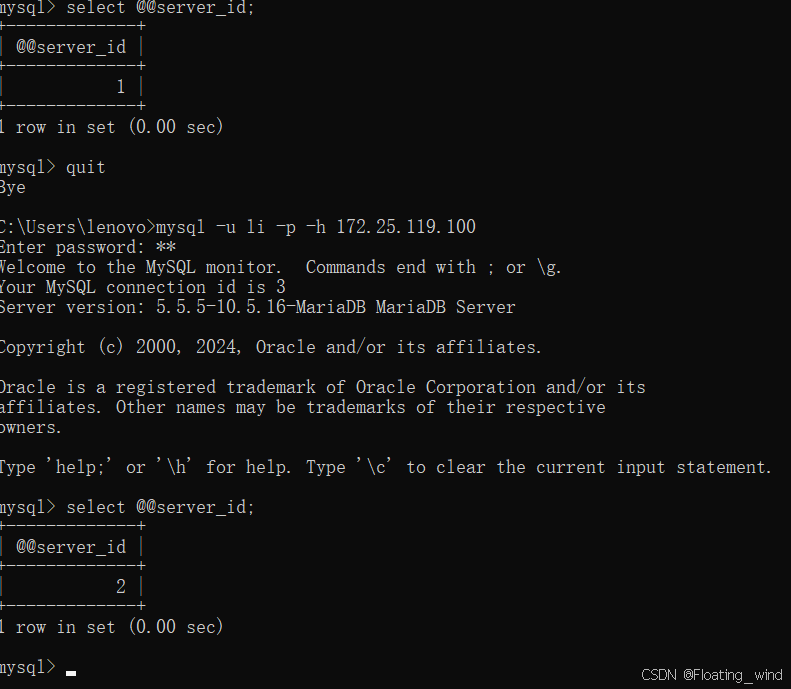Click the @@server_id column header above value 1

[71, 47]
